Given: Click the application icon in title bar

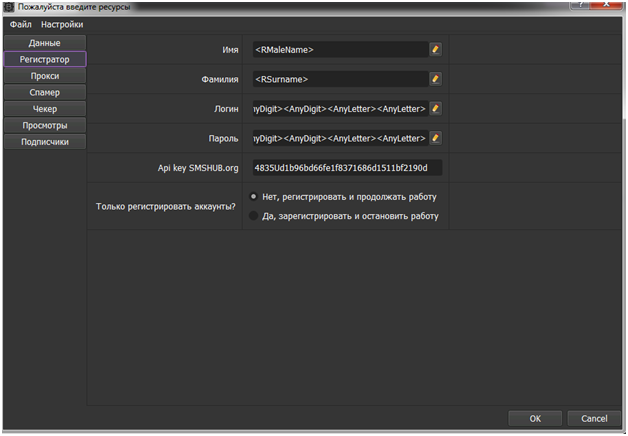Looking at the screenshot, I should point(8,7).
